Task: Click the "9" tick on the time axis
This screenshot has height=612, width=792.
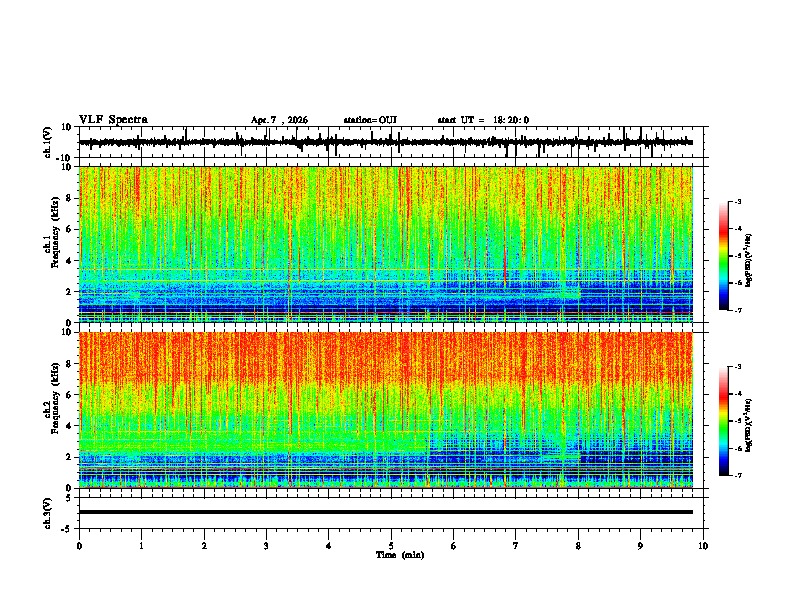Action: tap(640, 546)
